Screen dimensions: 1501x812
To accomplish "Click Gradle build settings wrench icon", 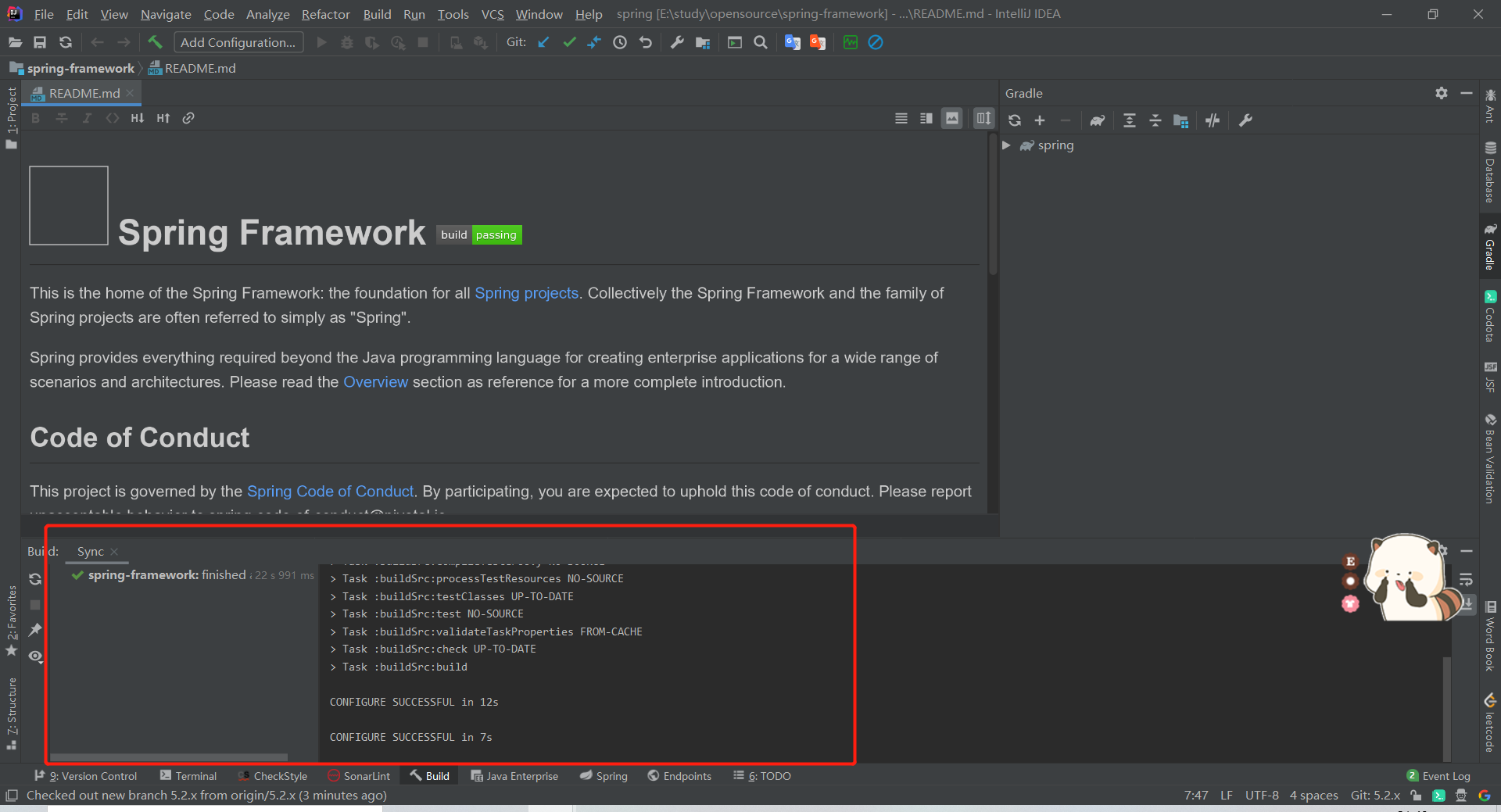I will tap(1246, 120).
